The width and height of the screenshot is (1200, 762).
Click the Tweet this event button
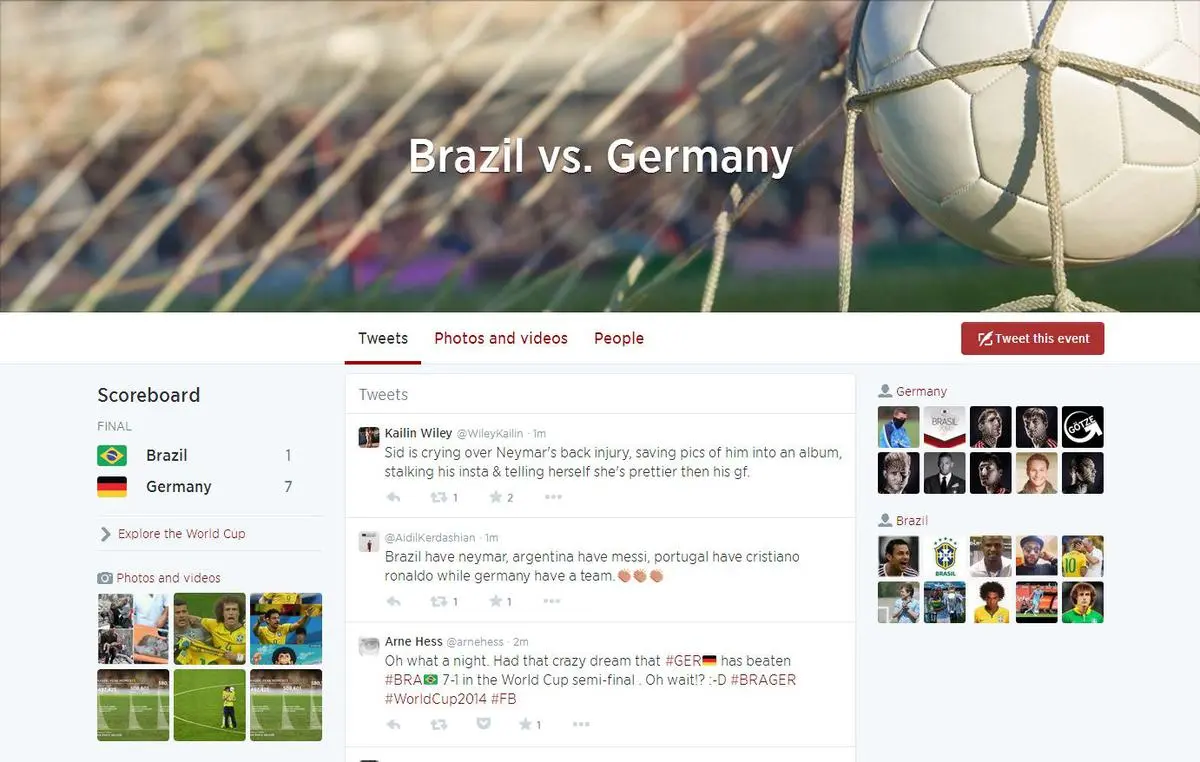1033,338
